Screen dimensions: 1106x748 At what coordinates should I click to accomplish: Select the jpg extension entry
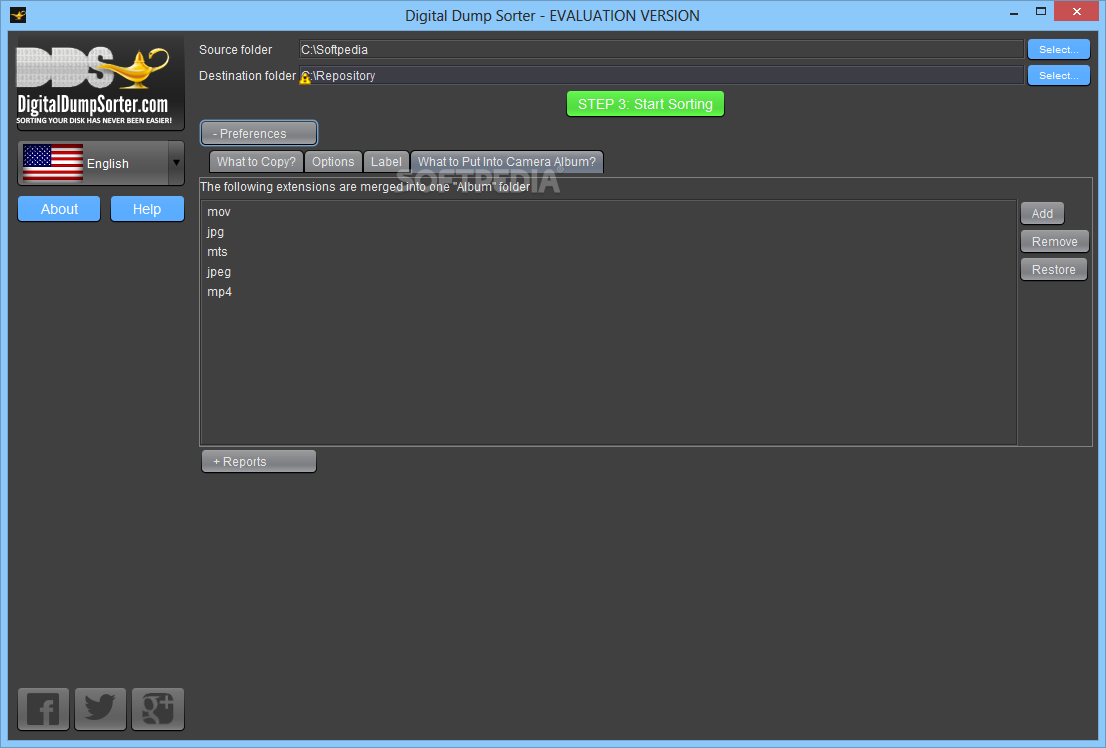pos(608,231)
